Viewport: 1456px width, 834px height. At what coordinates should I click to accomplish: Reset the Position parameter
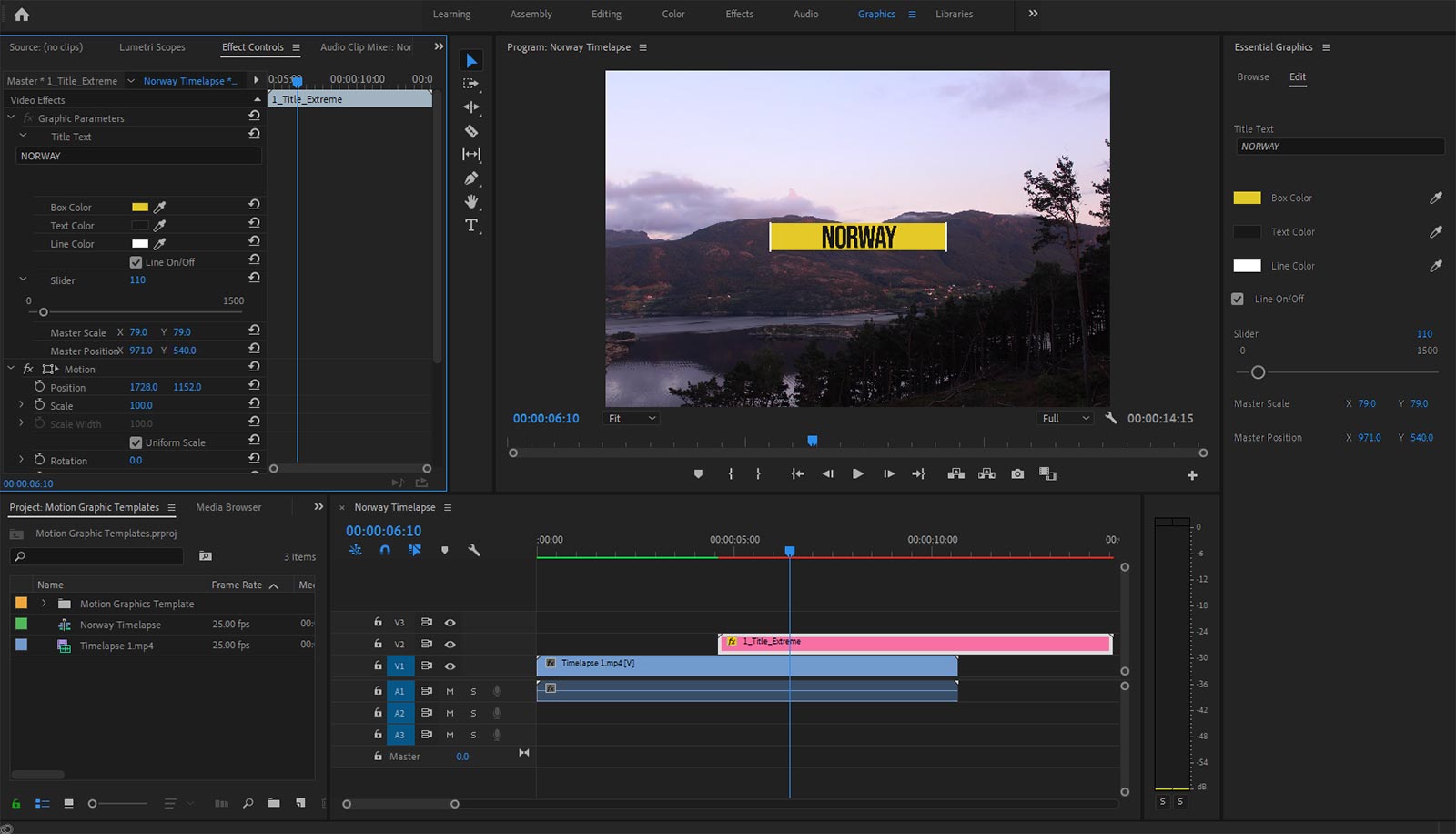point(254,386)
